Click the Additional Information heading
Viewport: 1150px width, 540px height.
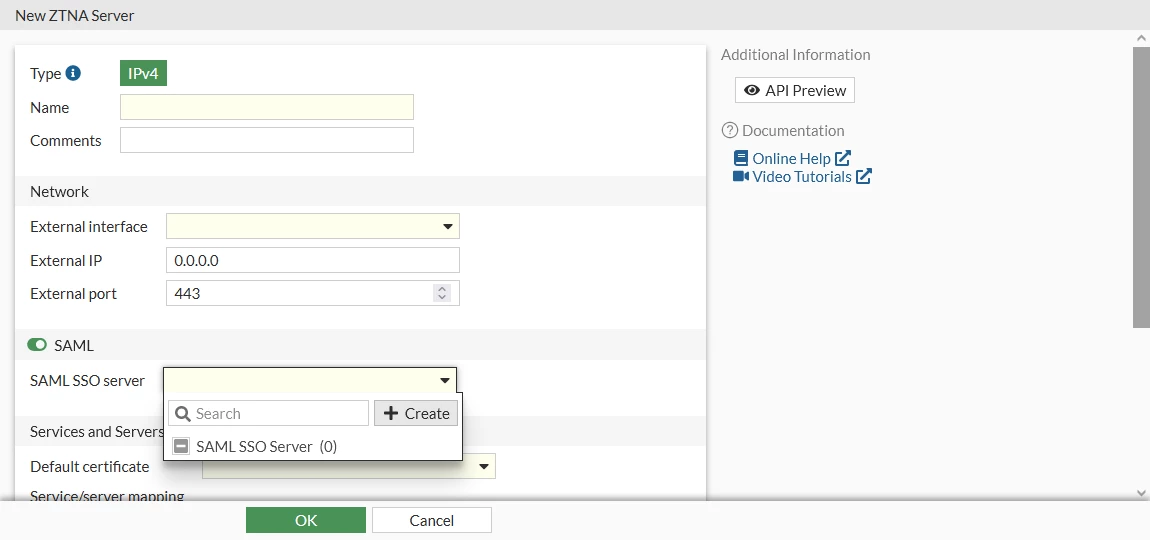796,54
